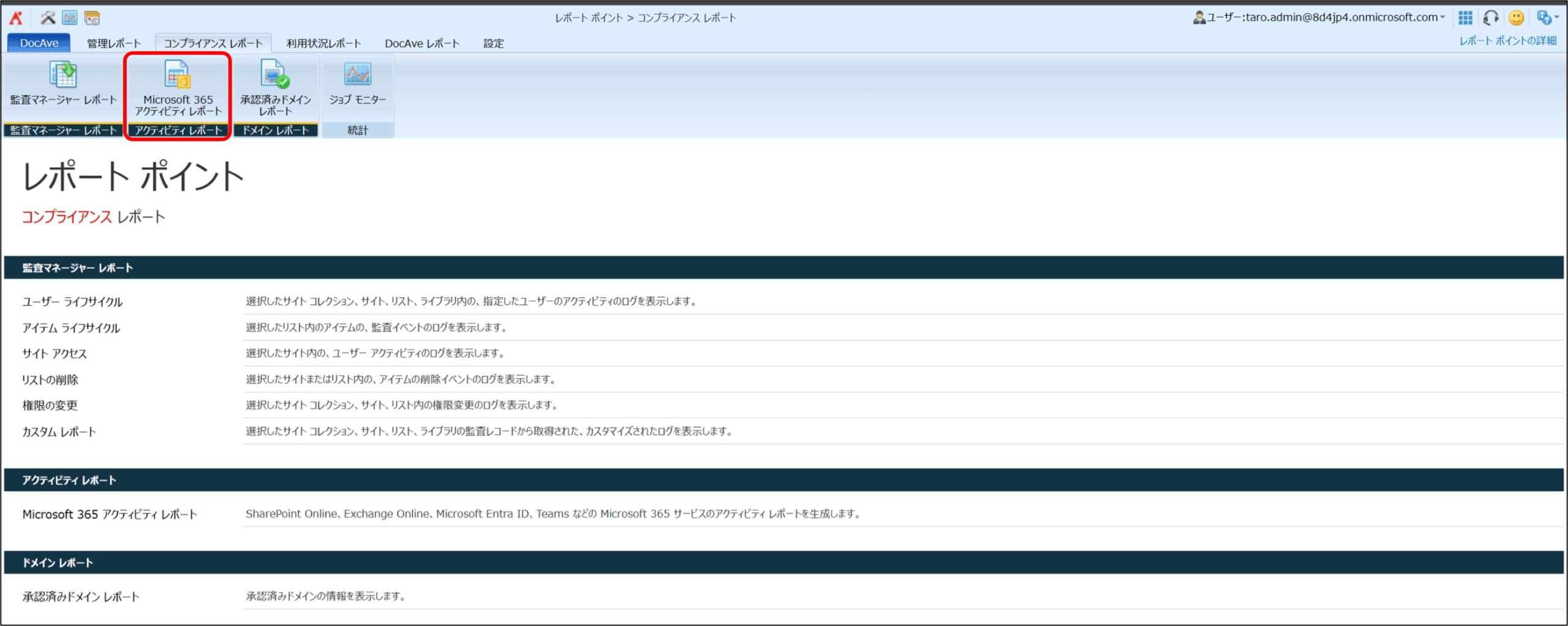Open the DocAve レポート tab
1568x626 pixels.
(x=422, y=43)
